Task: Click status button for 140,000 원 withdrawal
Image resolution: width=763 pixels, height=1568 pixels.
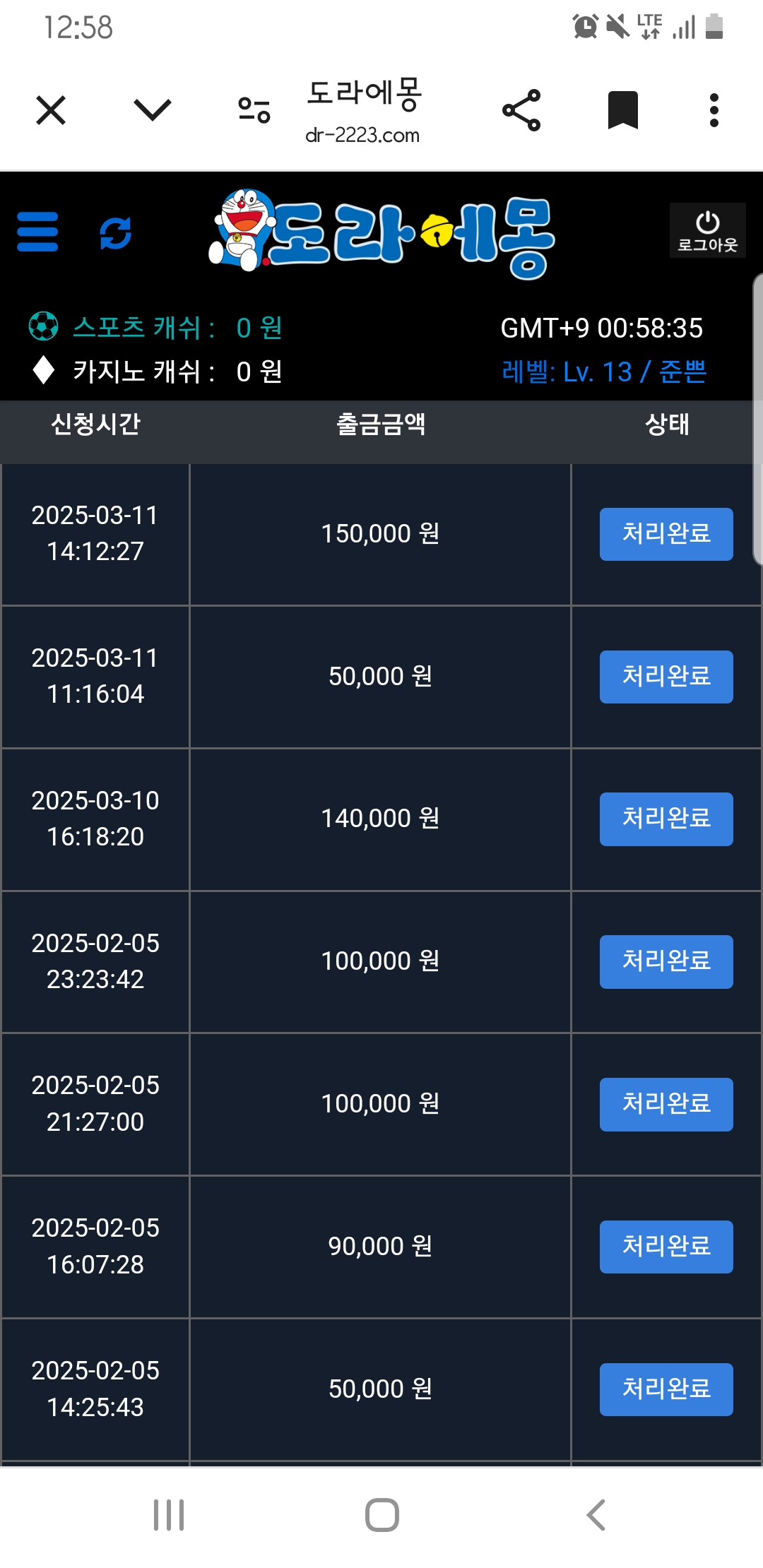Action: pos(666,819)
